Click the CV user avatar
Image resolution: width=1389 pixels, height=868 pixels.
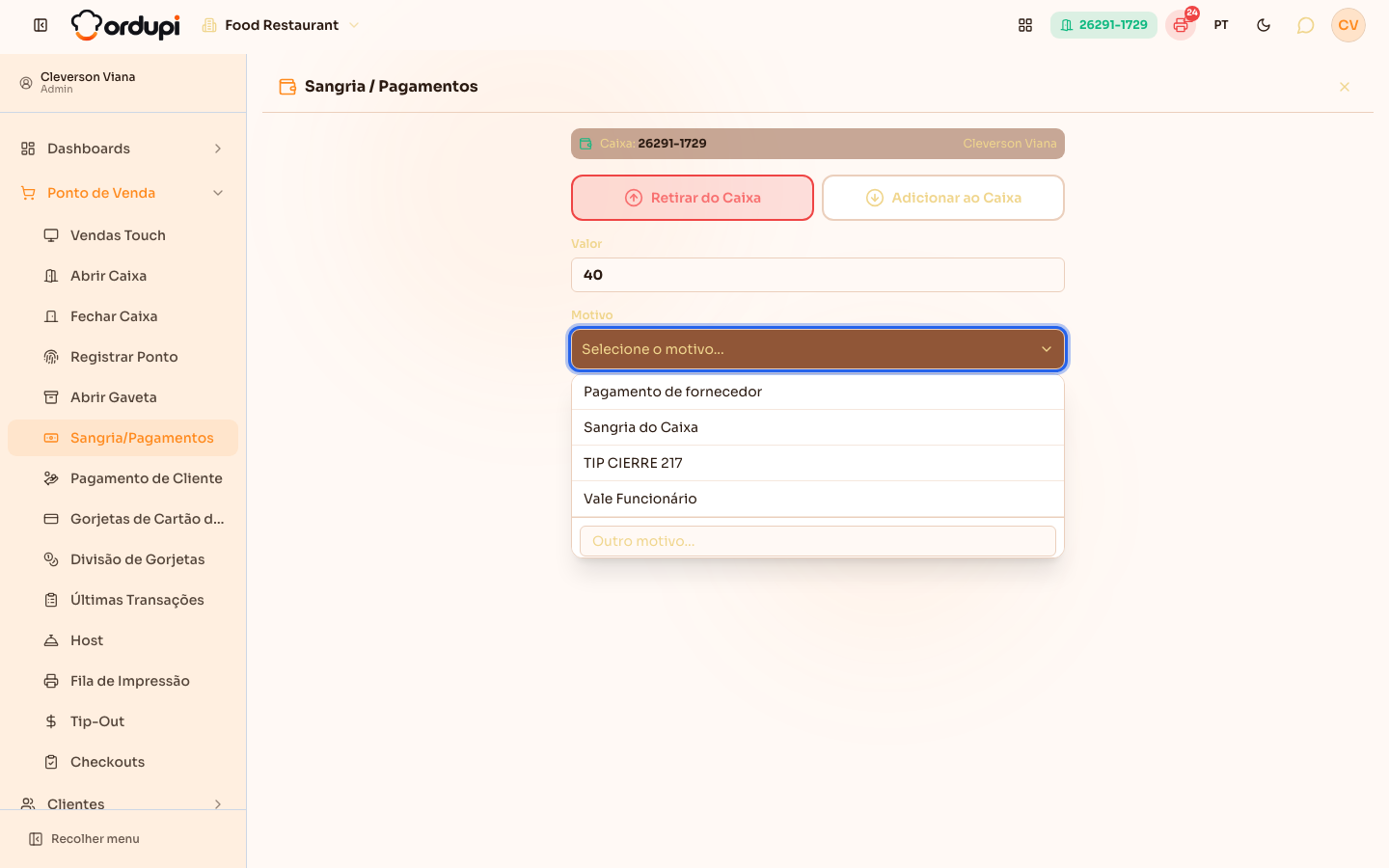1348,25
